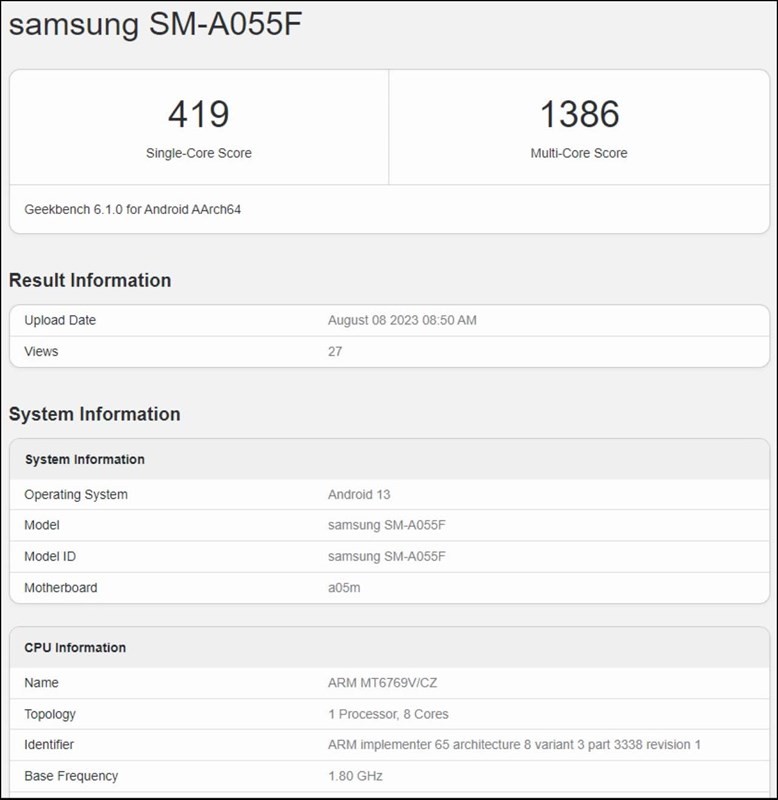Click the samsung SM-A055F page title

click(x=156, y=24)
